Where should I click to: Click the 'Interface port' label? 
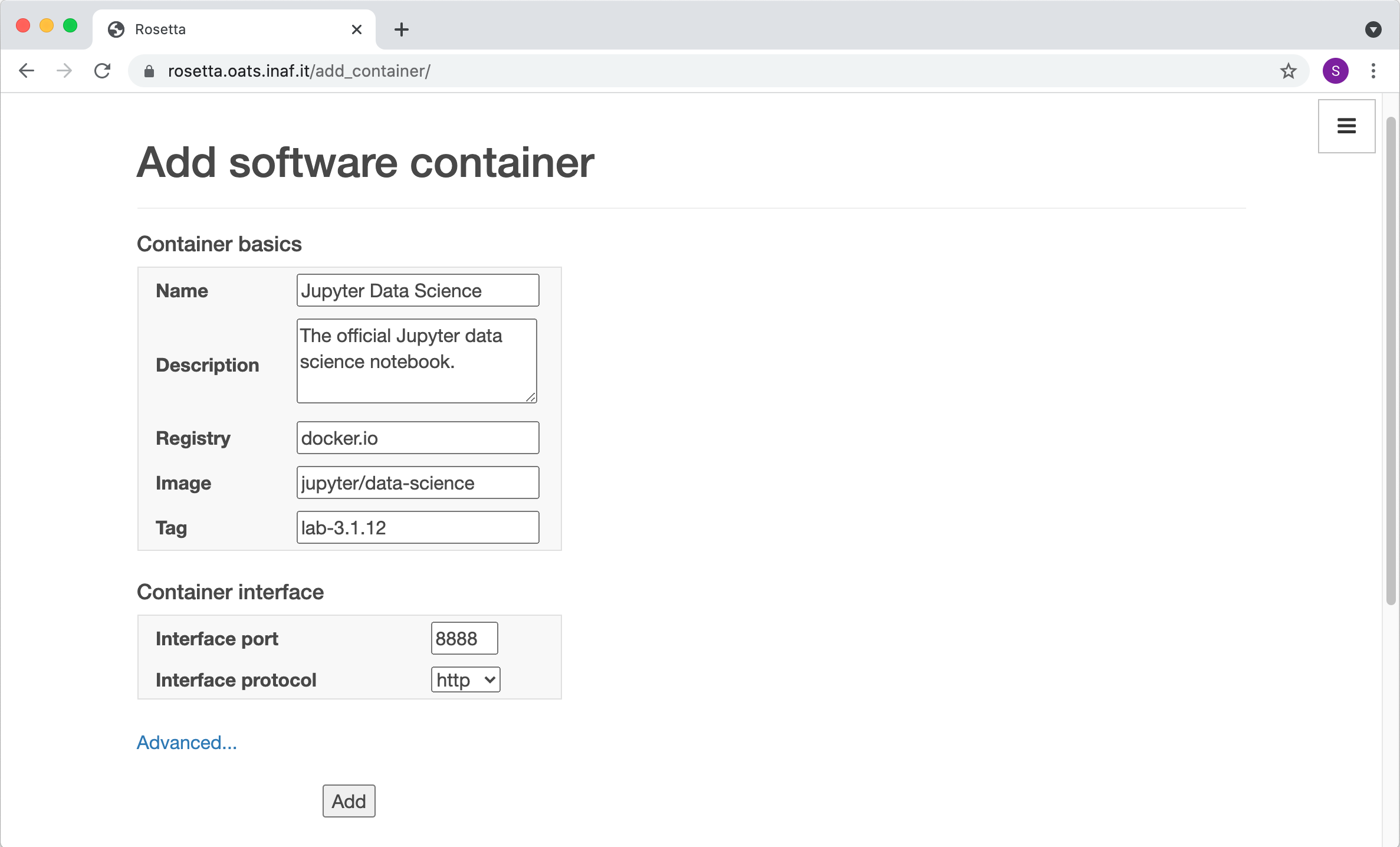point(217,639)
